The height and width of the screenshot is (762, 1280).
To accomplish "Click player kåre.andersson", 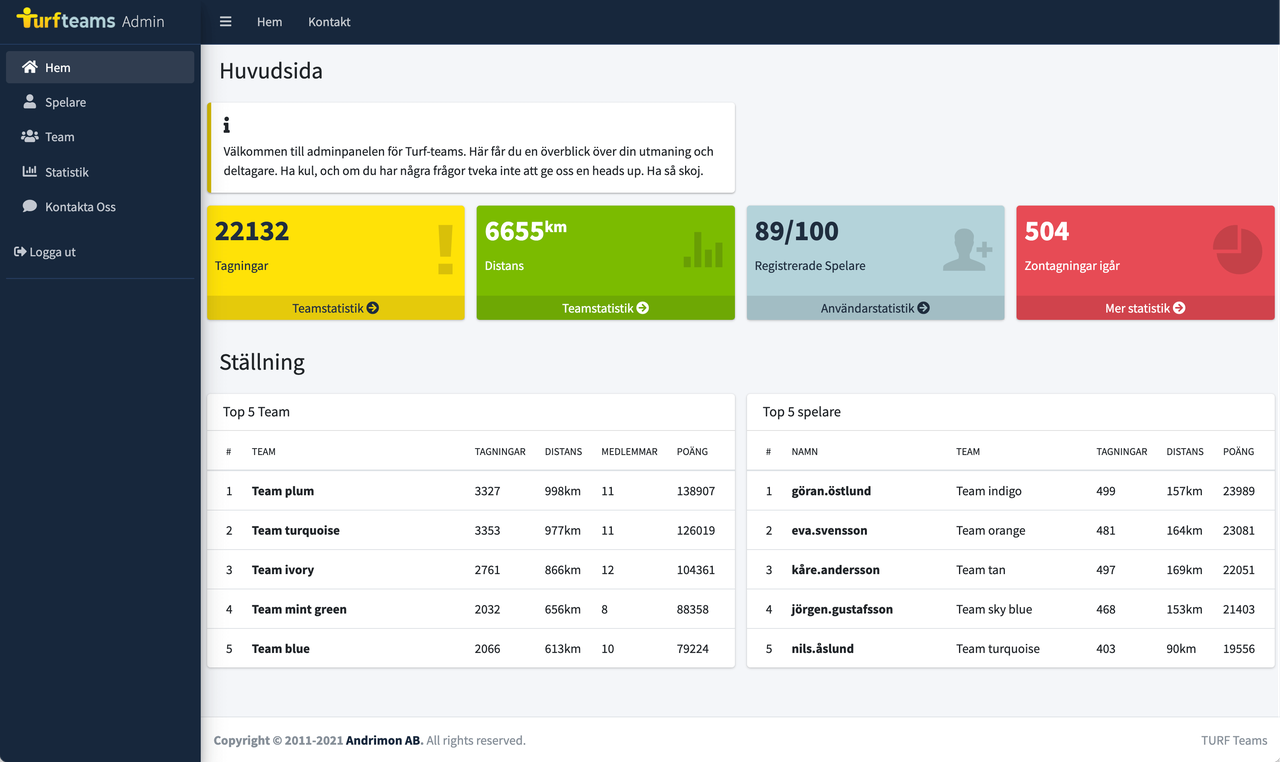I will (836, 569).
